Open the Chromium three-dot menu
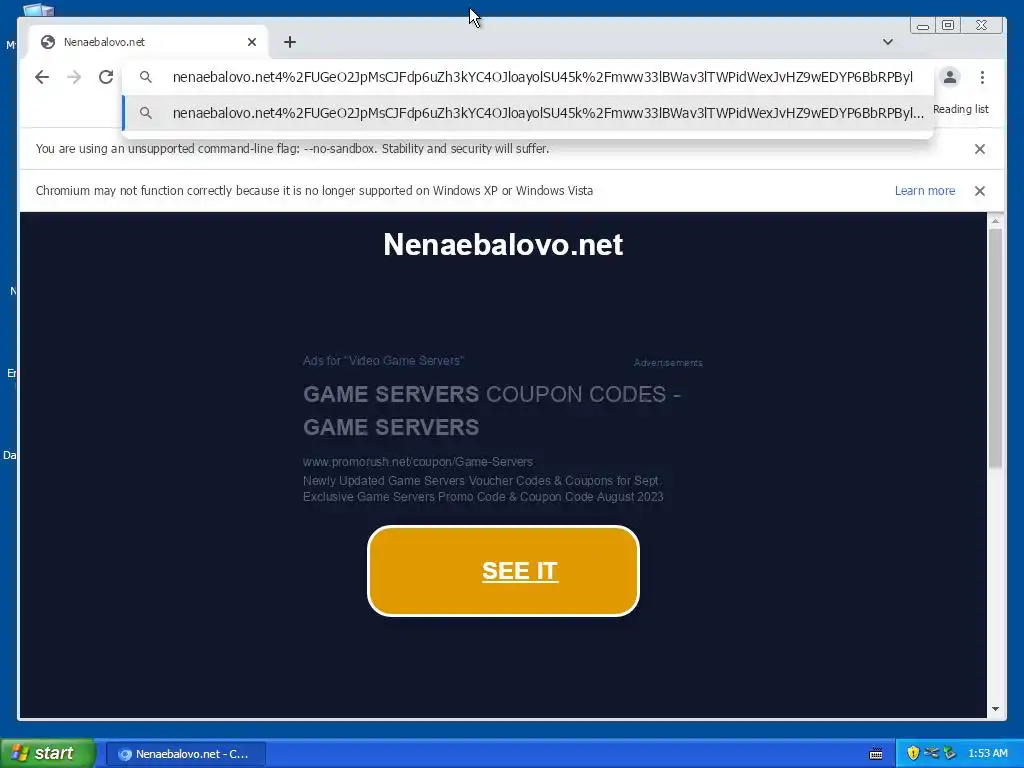This screenshot has height=768, width=1024. point(982,77)
